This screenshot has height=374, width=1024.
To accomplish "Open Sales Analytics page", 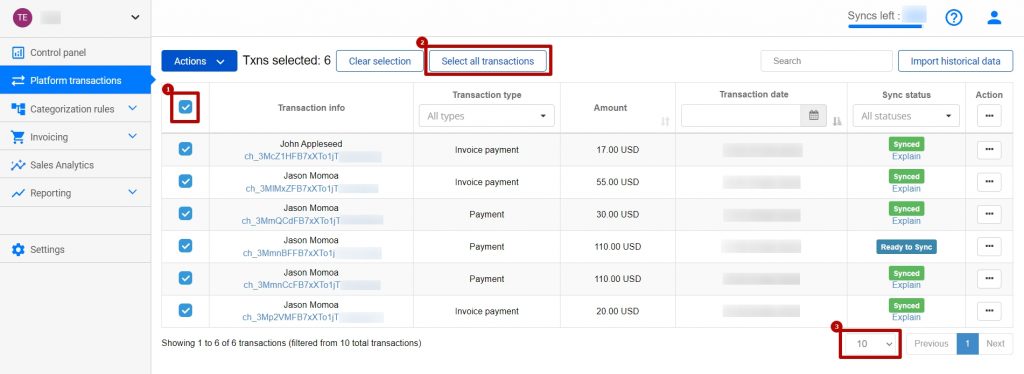I will 75,164.
